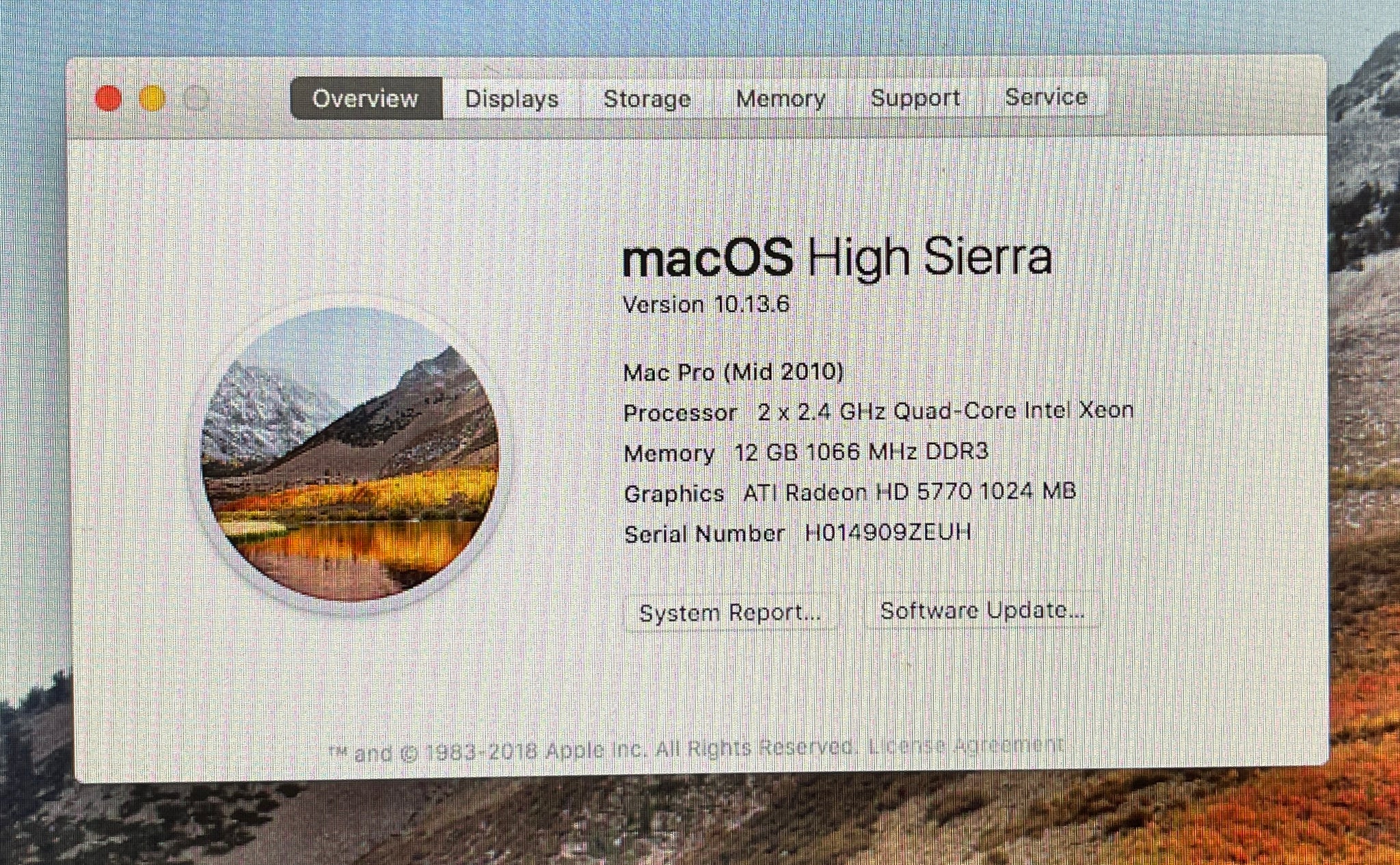The width and height of the screenshot is (1400, 865).
Task: Switch to the Displays tab
Action: [x=512, y=98]
